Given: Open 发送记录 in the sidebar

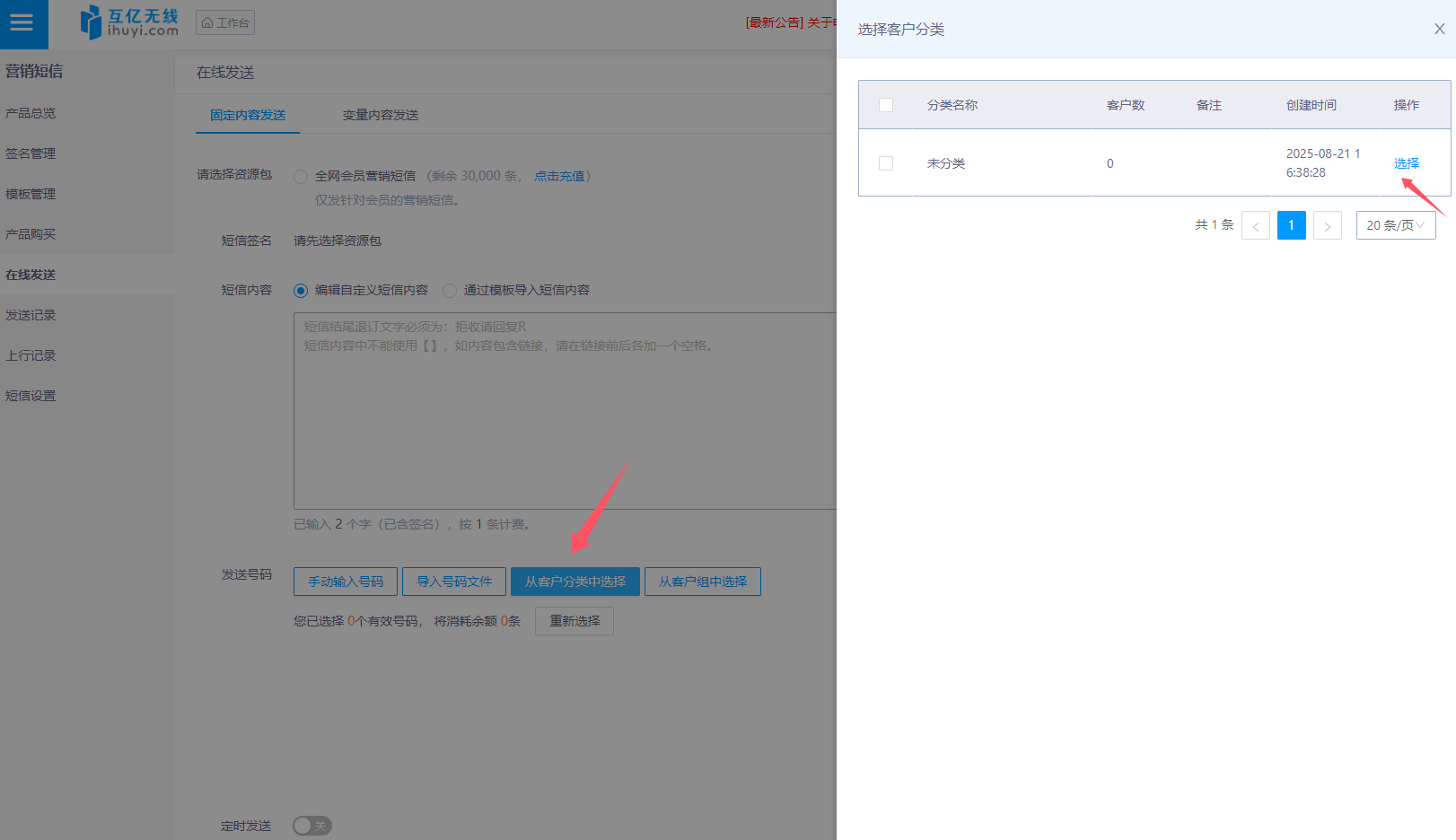Looking at the screenshot, I should pyautogui.click(x=31, y=315).
